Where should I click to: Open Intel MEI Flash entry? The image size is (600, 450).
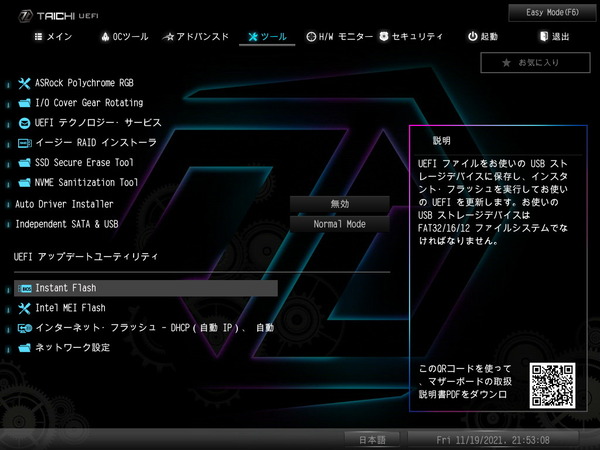pos(70,308)
